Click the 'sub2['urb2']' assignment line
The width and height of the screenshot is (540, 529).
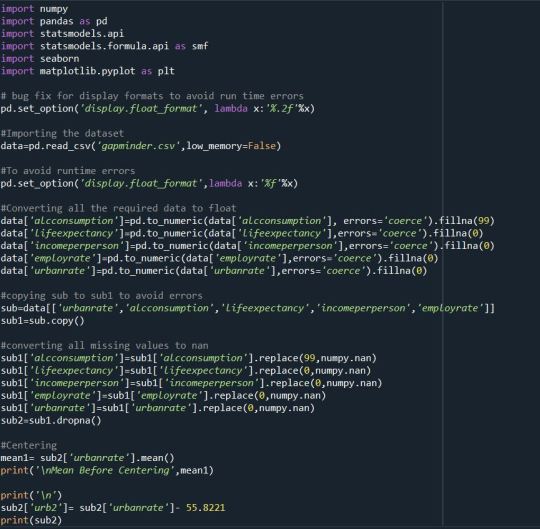[113, 508]
